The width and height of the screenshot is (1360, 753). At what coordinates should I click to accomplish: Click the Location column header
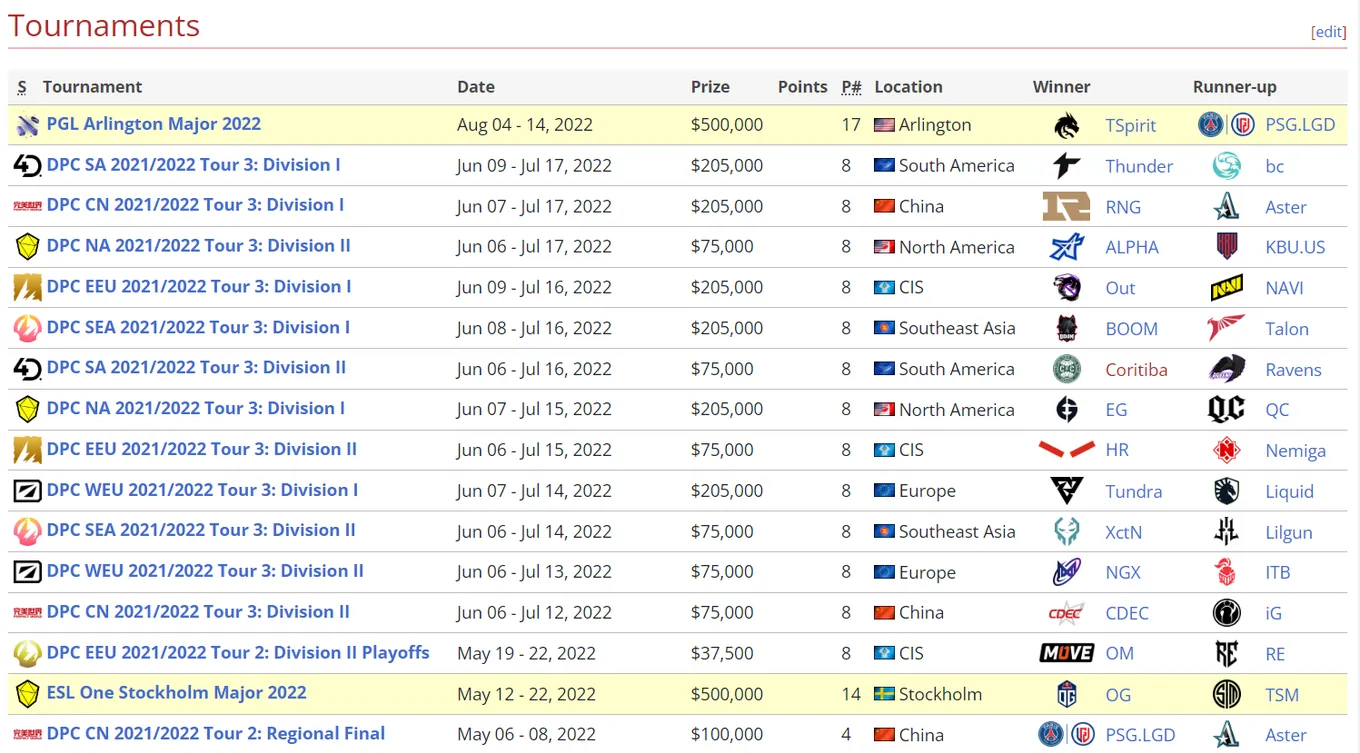click(908, 87)
